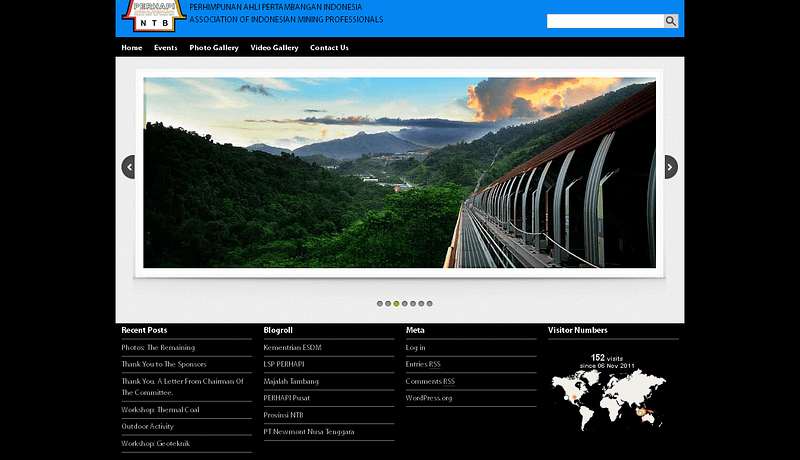Click the search magnifier icon
The height and width of the screenshot is (460, 800).
(x=670, y=21)
